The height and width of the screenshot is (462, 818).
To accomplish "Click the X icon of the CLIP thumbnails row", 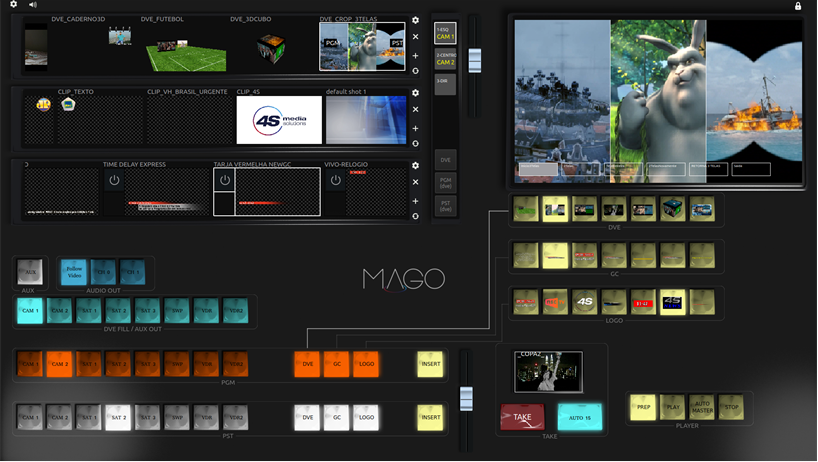I will (415, 110).
